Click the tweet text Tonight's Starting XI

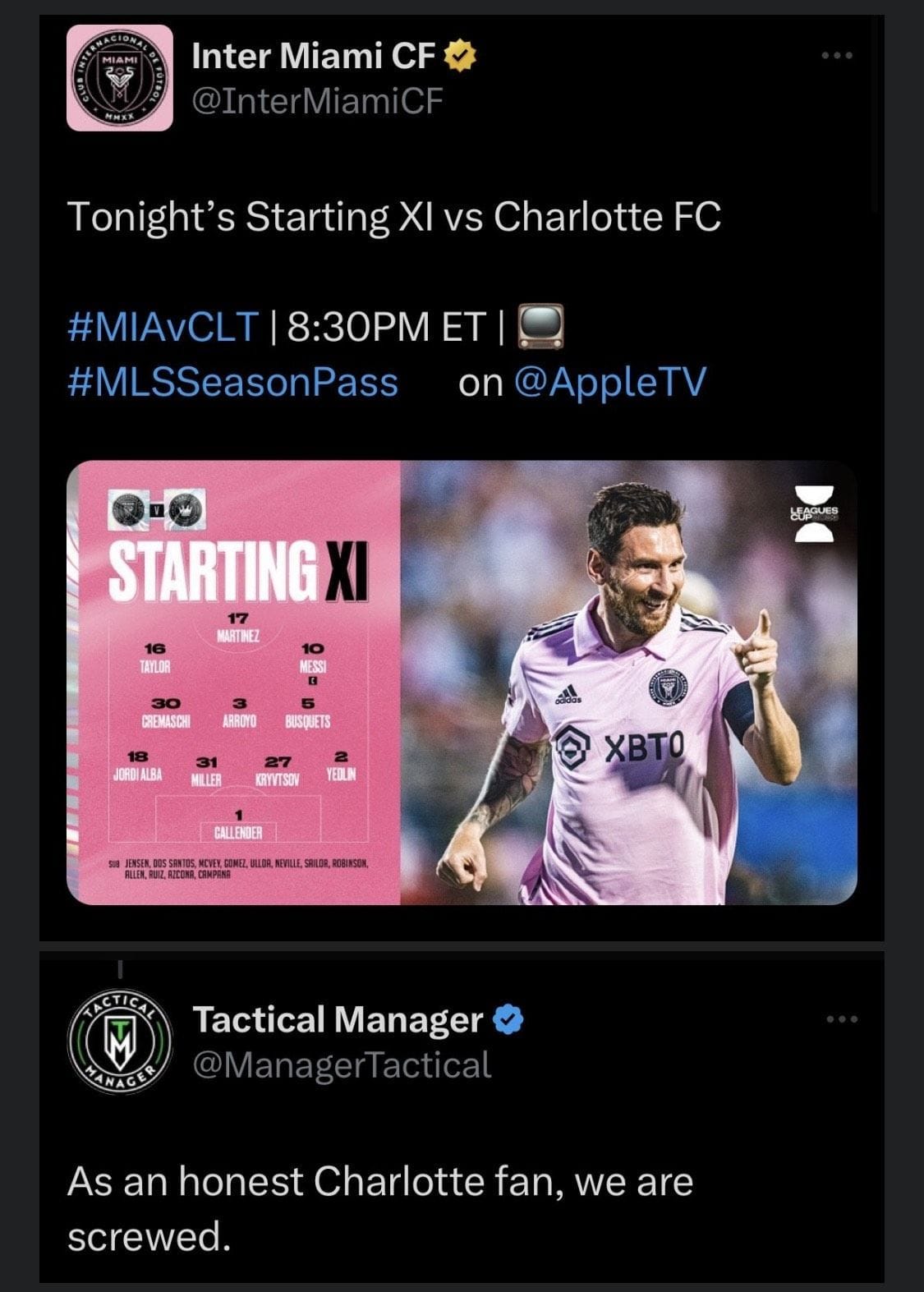click(x=394, y=218)
